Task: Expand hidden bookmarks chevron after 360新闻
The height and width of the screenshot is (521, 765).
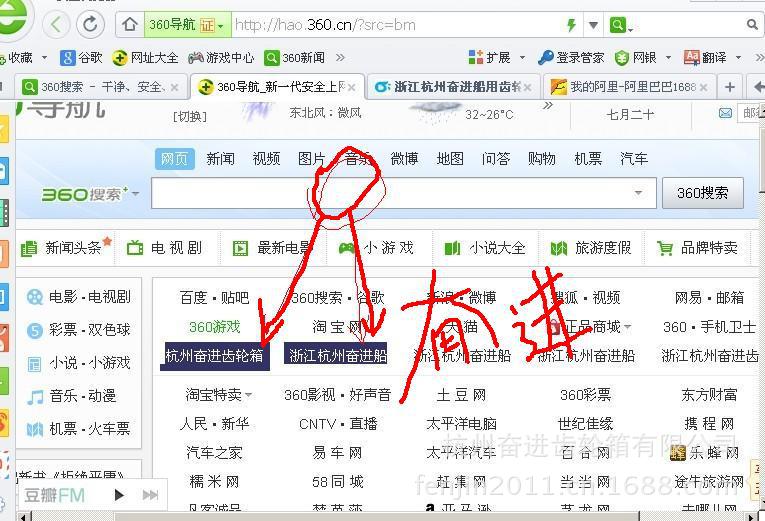Action: 340,58
